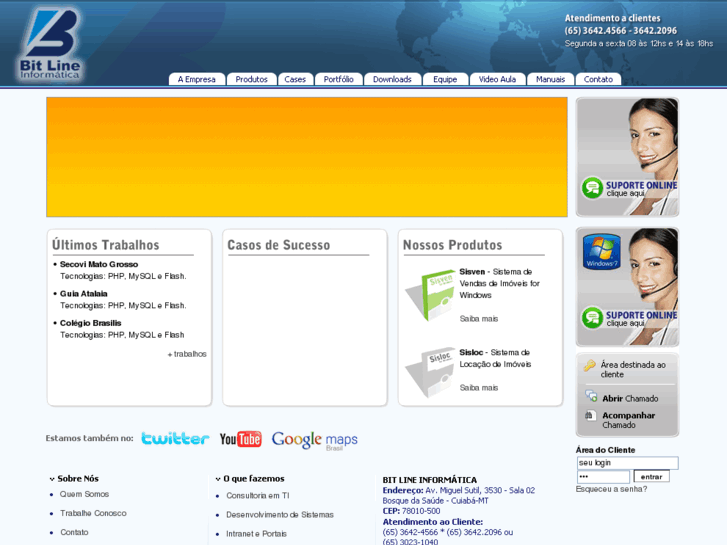Focus the seu login input field
Image resolution: width=727 pixels, height=545 pixels.
[627, 463]
